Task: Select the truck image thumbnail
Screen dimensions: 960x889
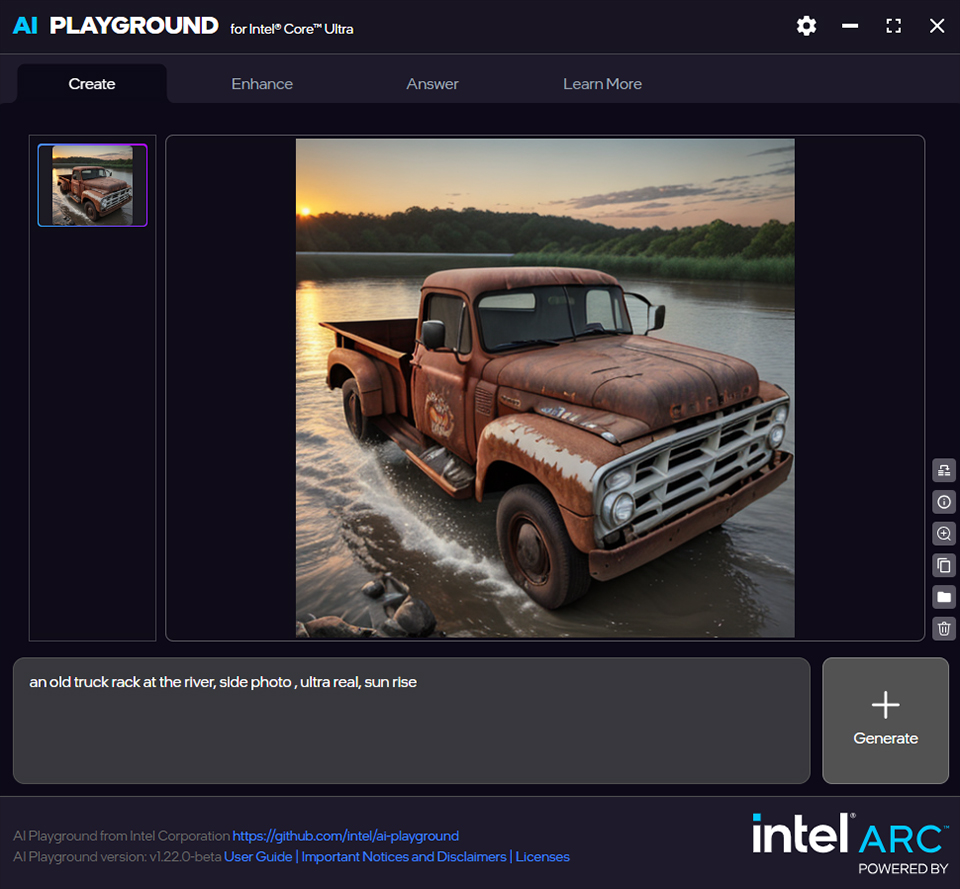Action: [92, 185]
